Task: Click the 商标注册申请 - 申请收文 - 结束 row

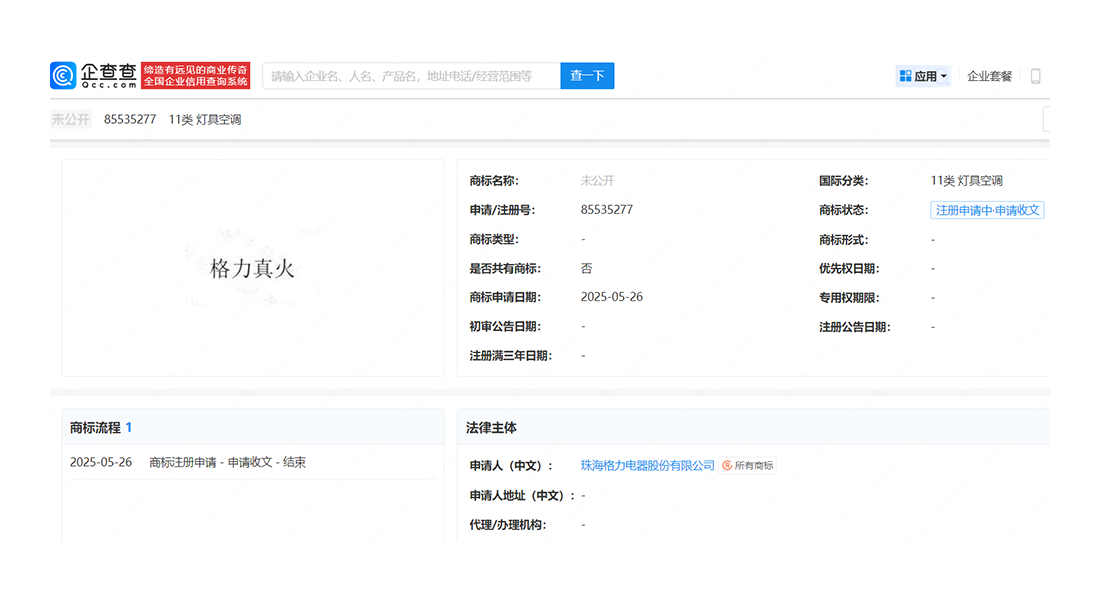Action: pos(227,462)
